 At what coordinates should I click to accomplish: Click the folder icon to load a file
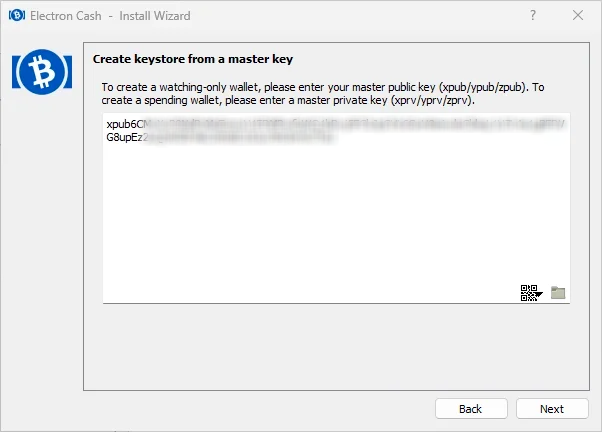pyautogui.click(x=558, y=293)
